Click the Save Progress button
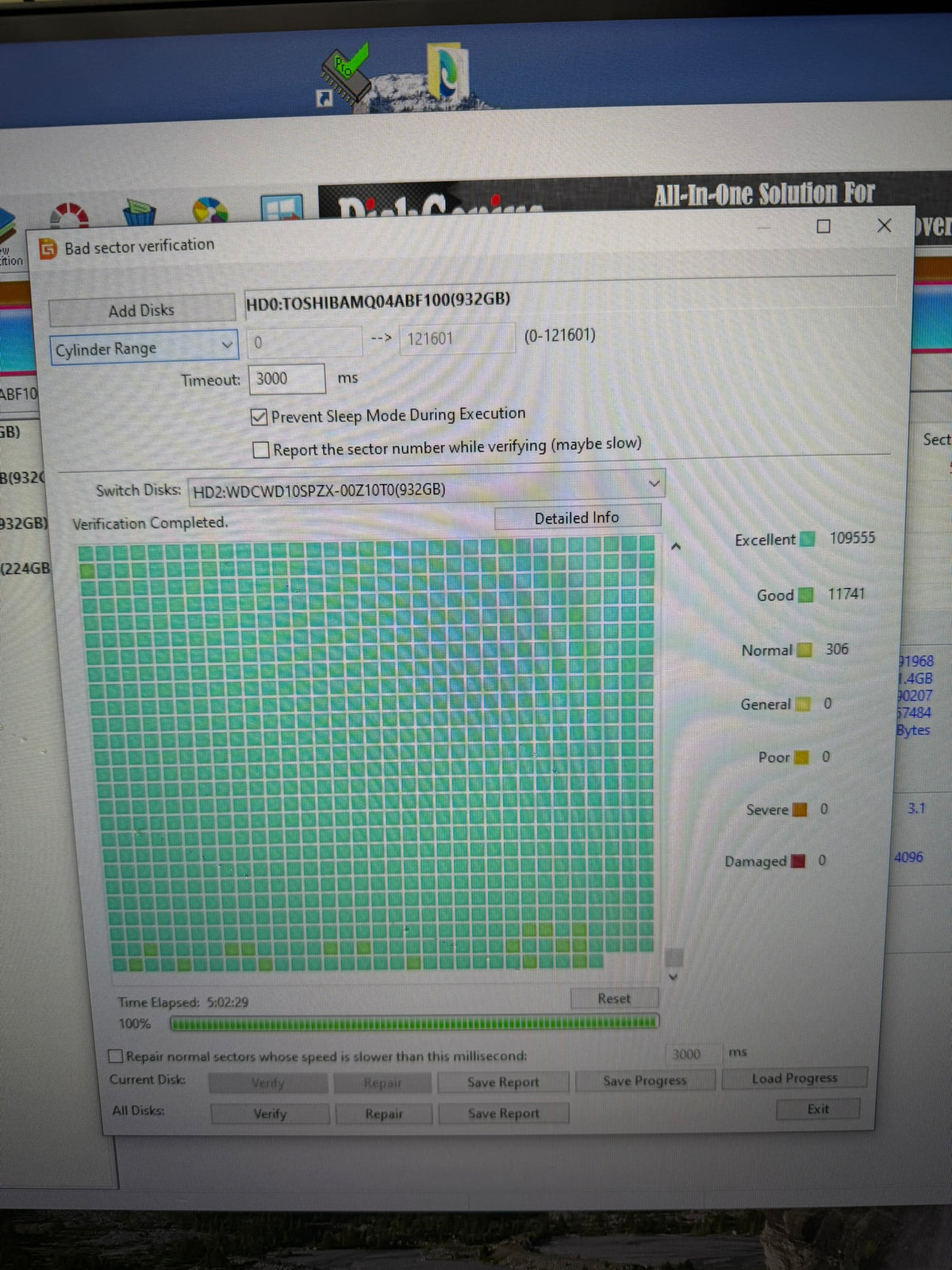This screenshot has width=952, height=1270. (x=645, y=1080)
